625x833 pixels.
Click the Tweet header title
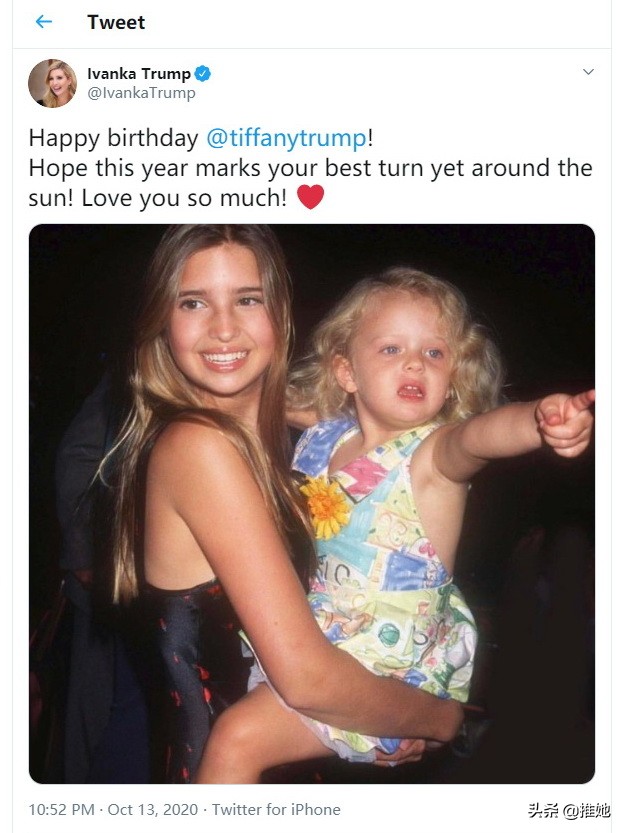[x=117, y=22]
